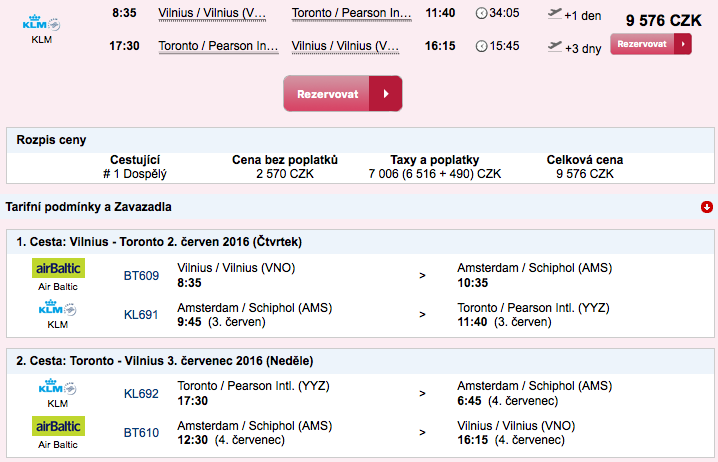The height and width of the screenshot is (462, 718).
Task: Click the KLM logo for flight KL692
Action: [58, 387]
